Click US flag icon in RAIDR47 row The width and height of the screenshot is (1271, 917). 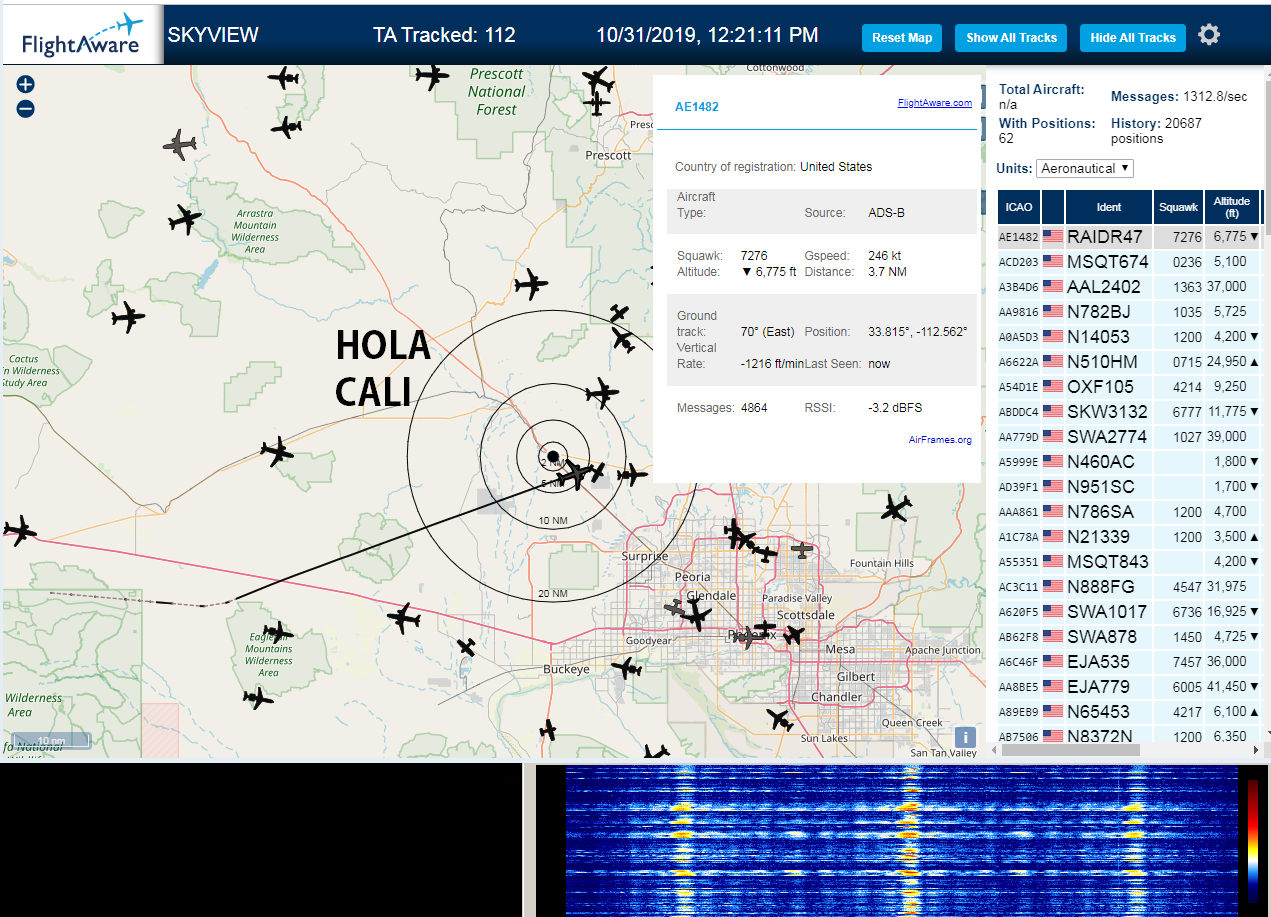(1053, 237)
